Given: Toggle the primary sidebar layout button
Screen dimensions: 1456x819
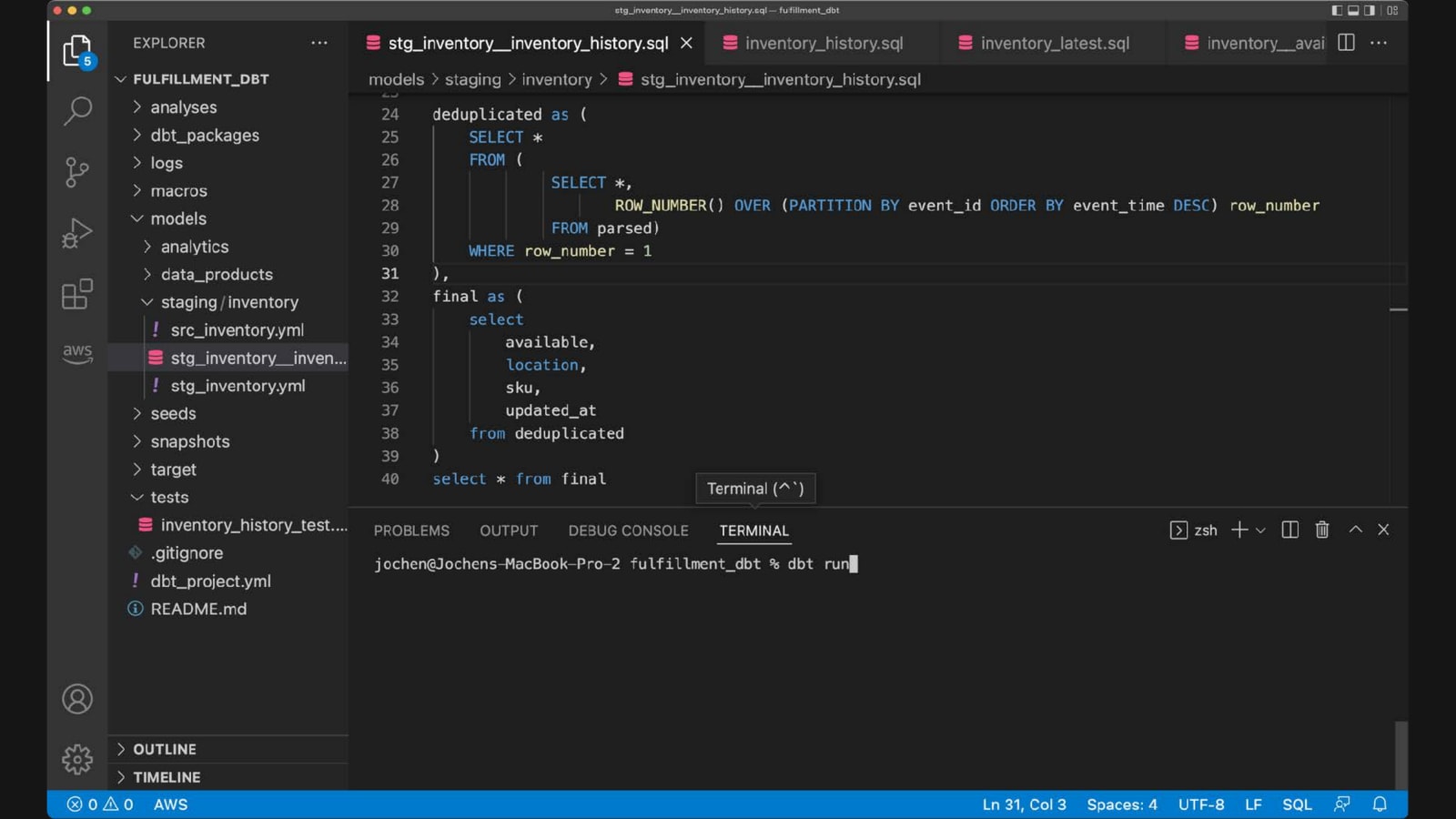Looking at the screenshot, I should pyautogui.click(x=1337, y=11).
